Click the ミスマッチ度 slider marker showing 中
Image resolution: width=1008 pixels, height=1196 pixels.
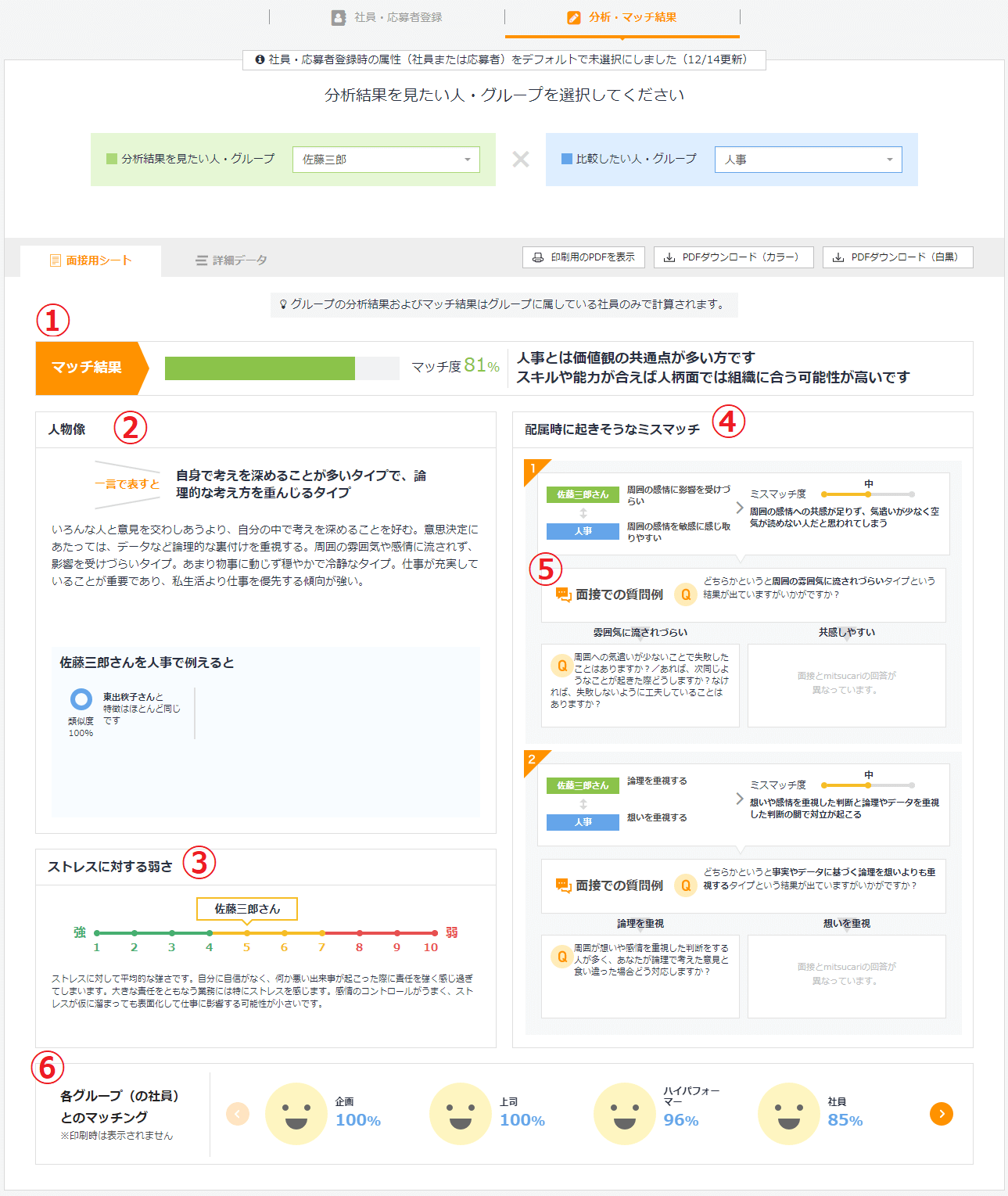coord(866,494)
